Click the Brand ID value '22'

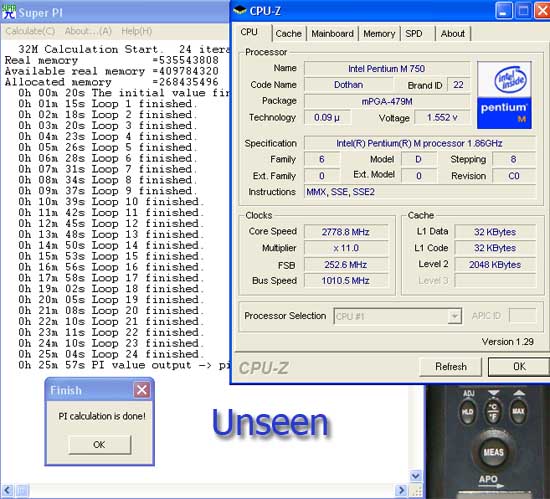tap(458, 85)
